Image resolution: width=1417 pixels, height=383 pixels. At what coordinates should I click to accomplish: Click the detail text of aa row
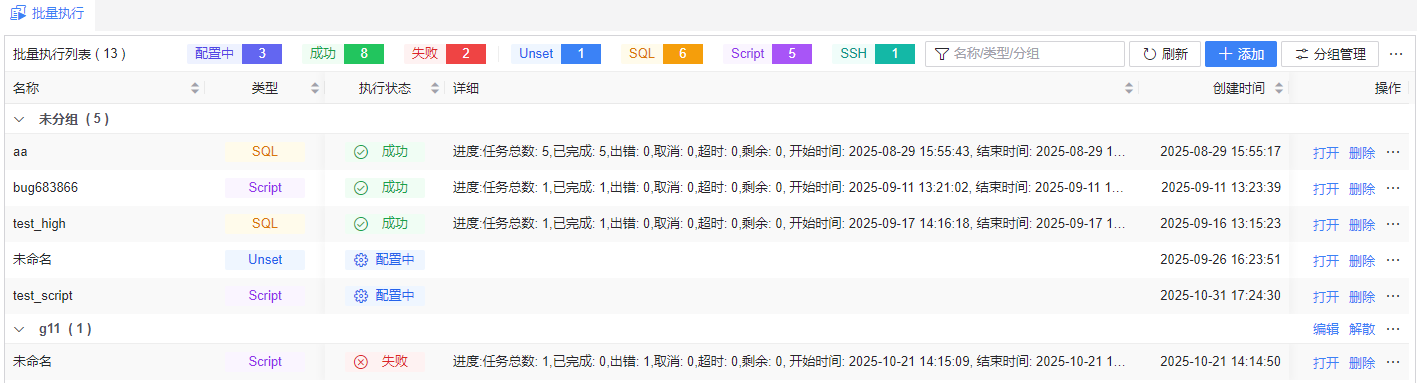coord(789,152)
